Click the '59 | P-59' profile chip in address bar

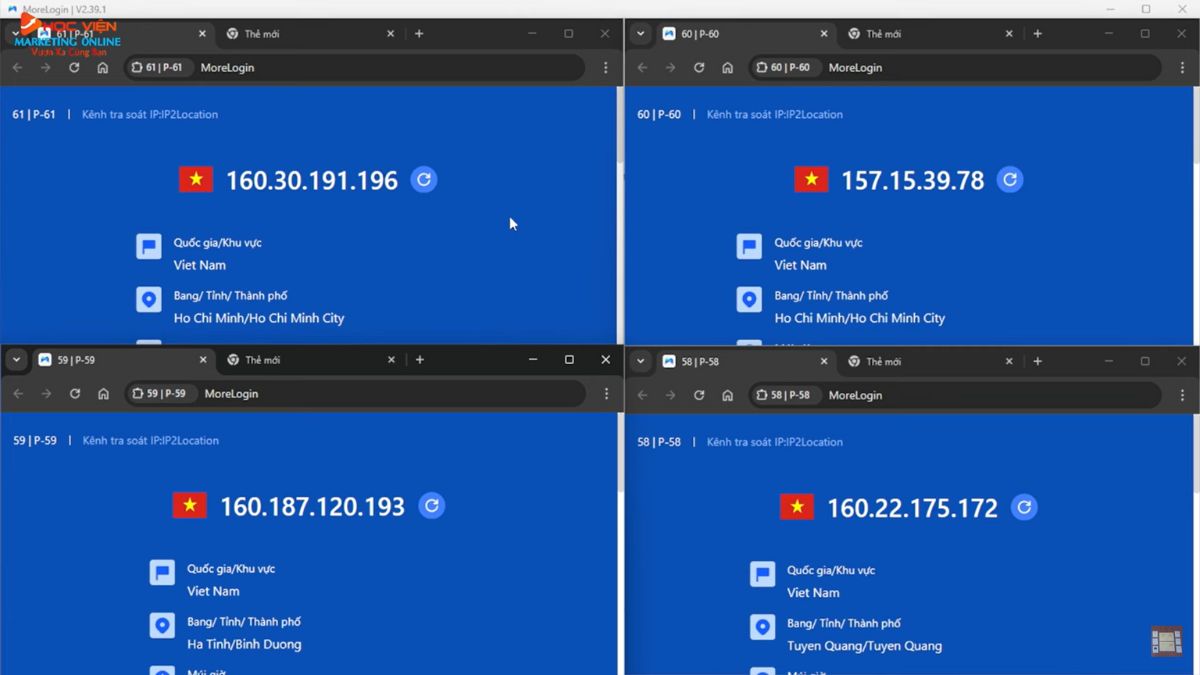coord(160,394)
